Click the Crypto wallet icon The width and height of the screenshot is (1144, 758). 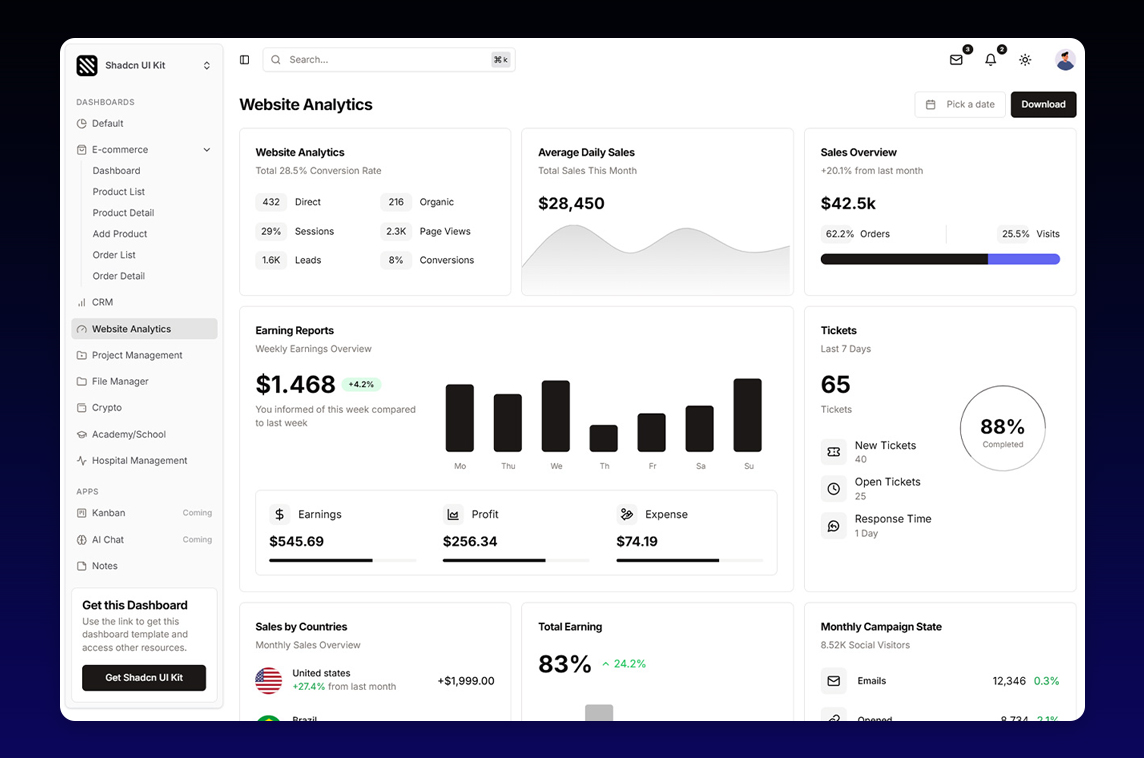tap(82, 408)
